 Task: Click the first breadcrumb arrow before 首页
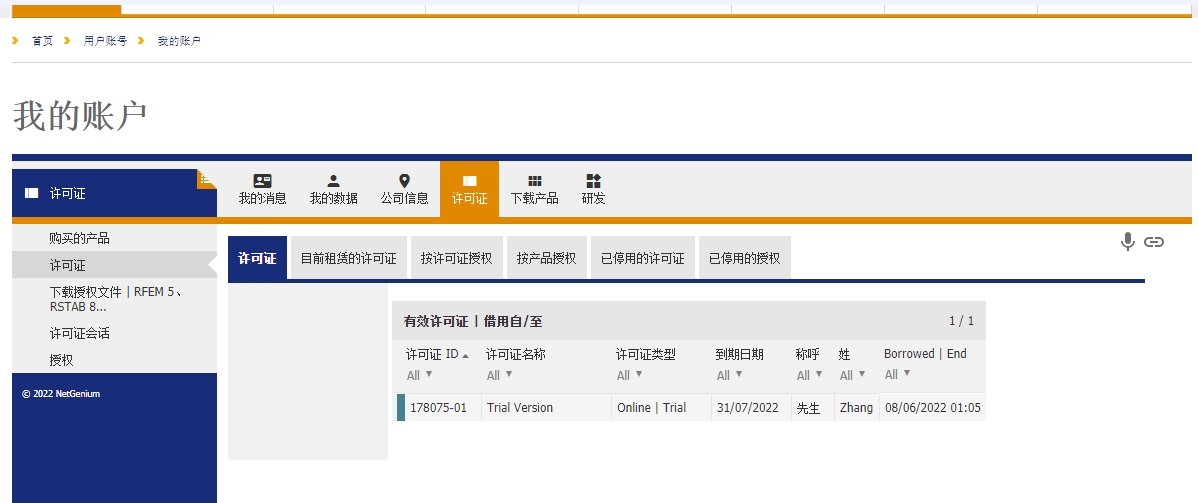[x=15, y=40]
